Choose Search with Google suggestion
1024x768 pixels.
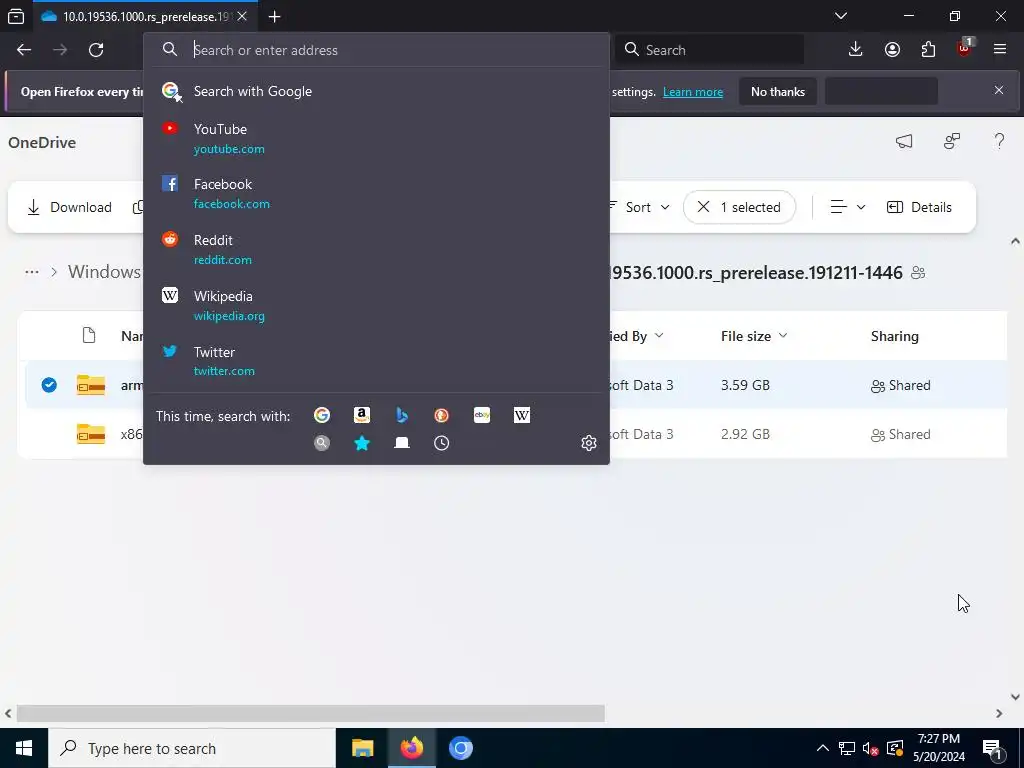(x=376, y=91)
